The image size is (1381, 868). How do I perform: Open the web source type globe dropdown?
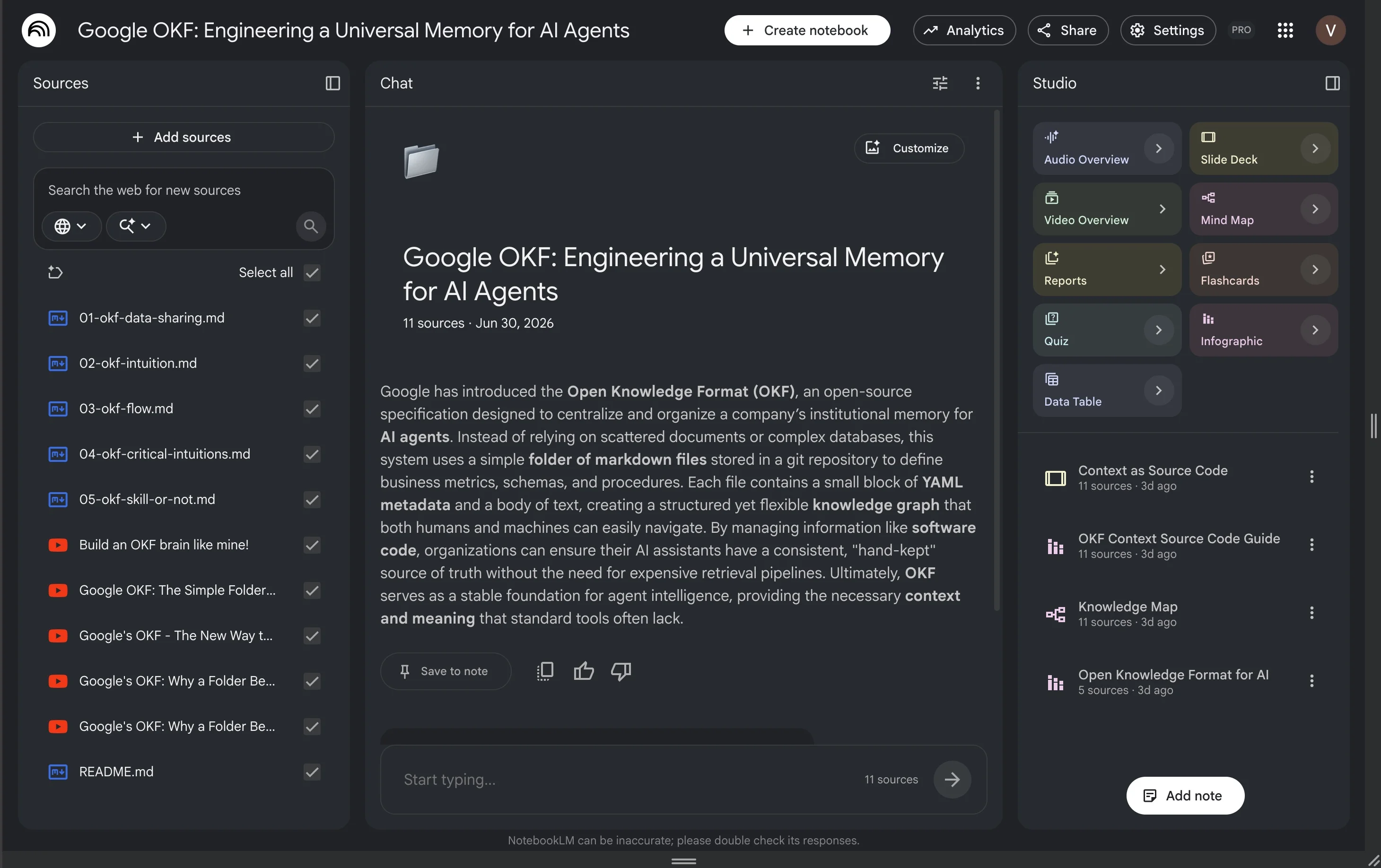click(x=71, y=226)
